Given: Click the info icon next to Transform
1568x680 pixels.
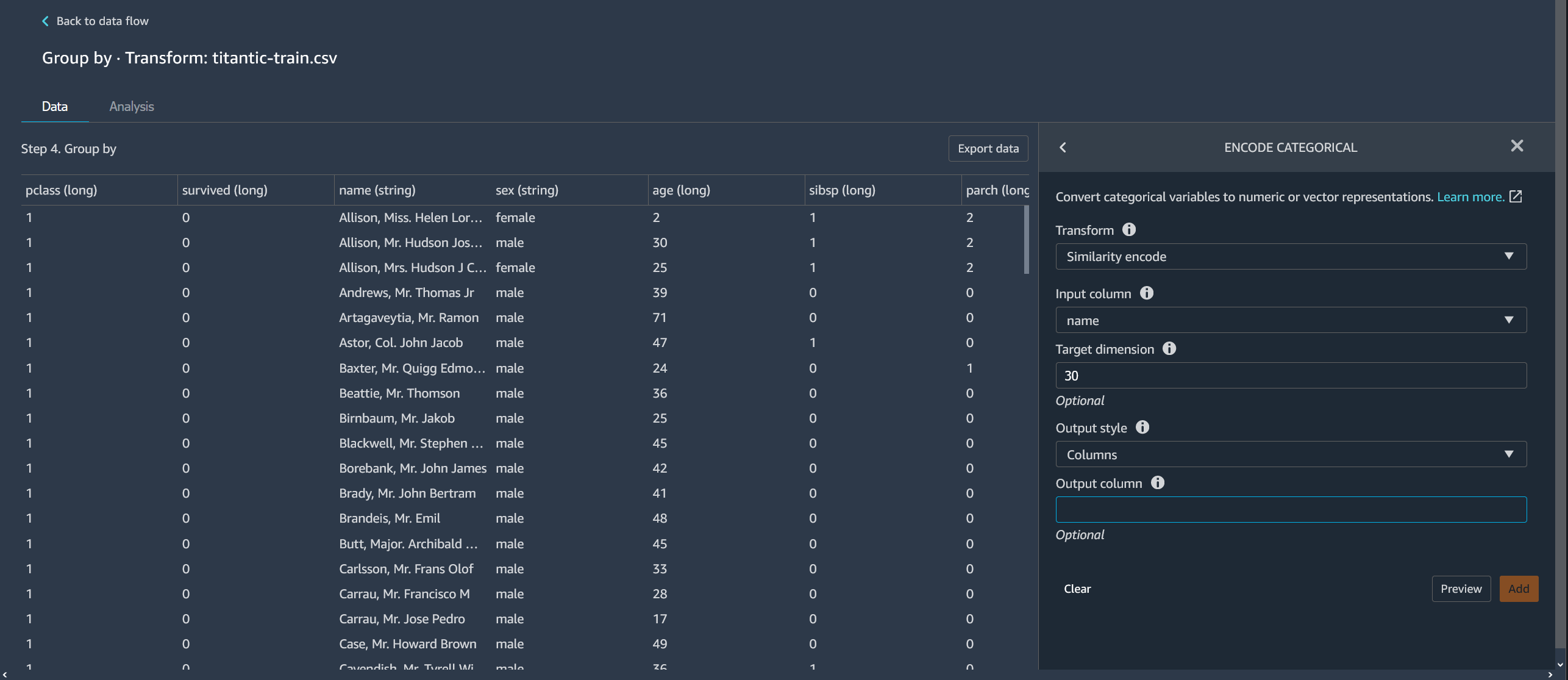Looking at the screenshot, I should [x=1130, y=230].
